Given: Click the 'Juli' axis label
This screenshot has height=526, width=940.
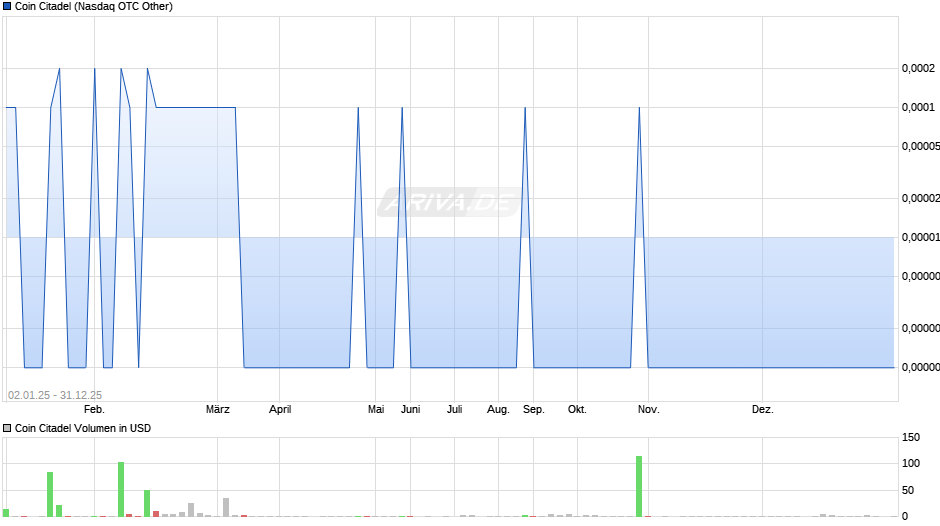Looking at the screenshot, I should 454,410.
